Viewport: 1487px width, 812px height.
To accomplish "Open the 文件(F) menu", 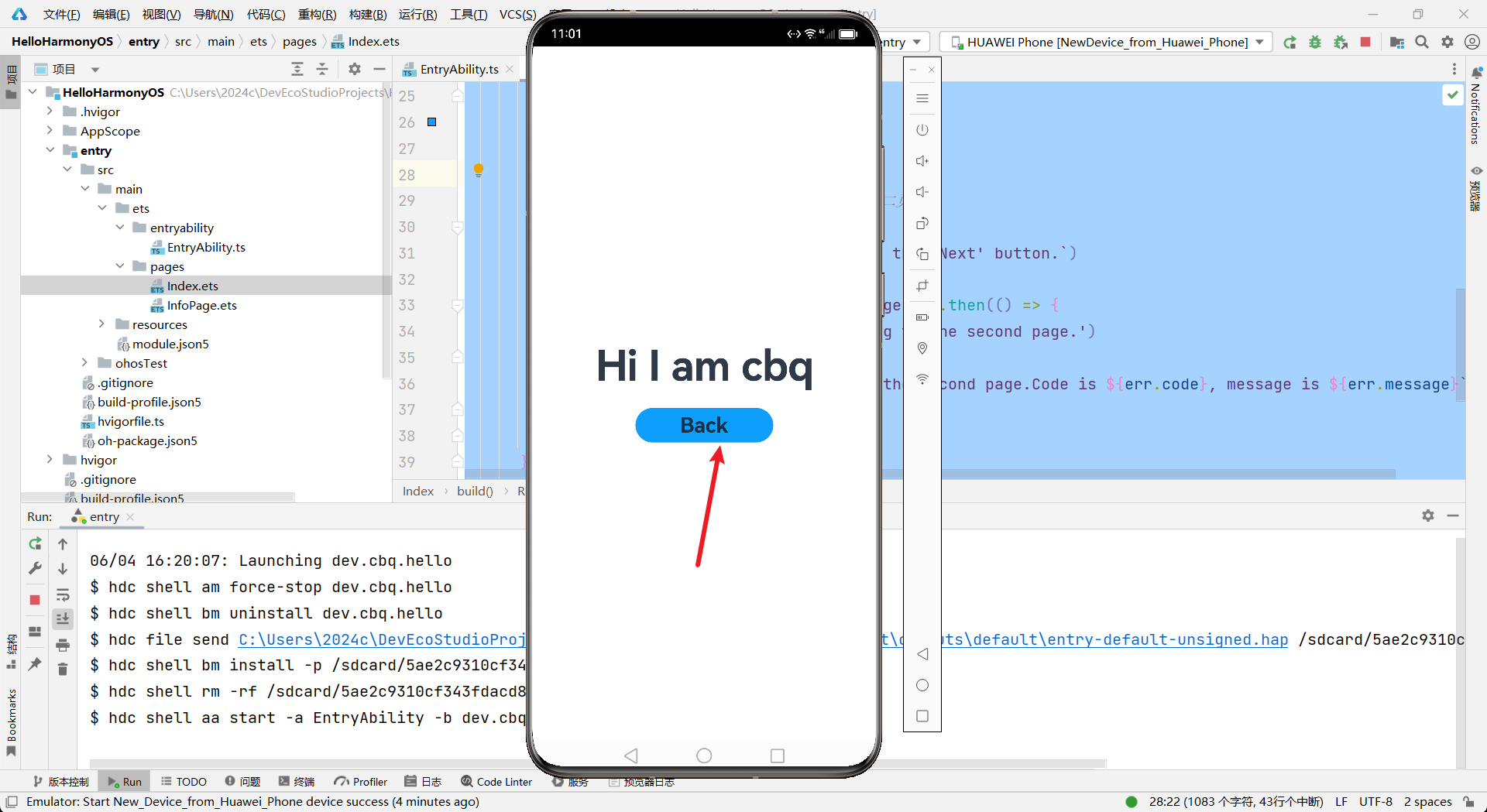I will 61,14.
